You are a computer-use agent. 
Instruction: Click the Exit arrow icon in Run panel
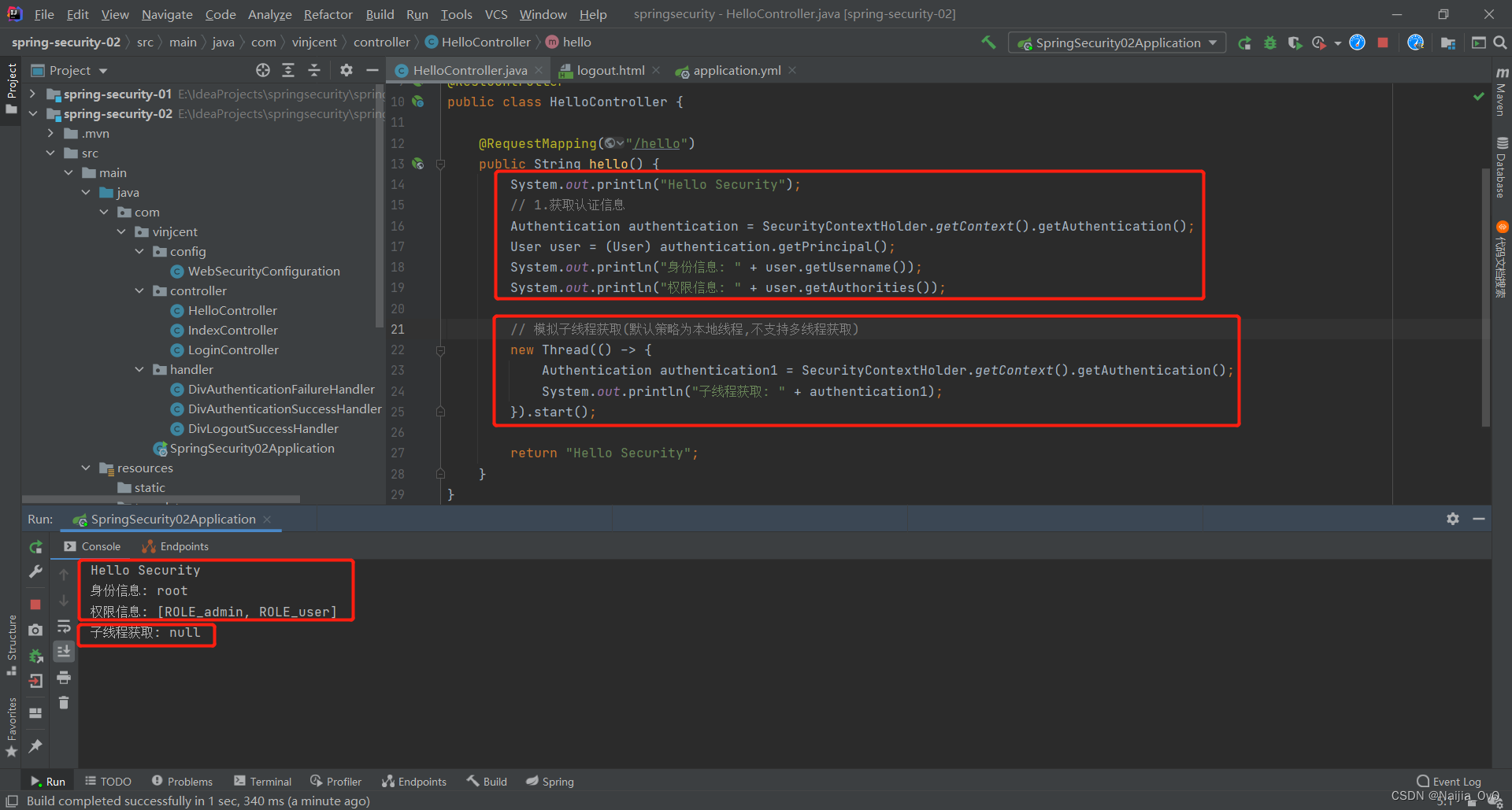(x=35, y=682)
